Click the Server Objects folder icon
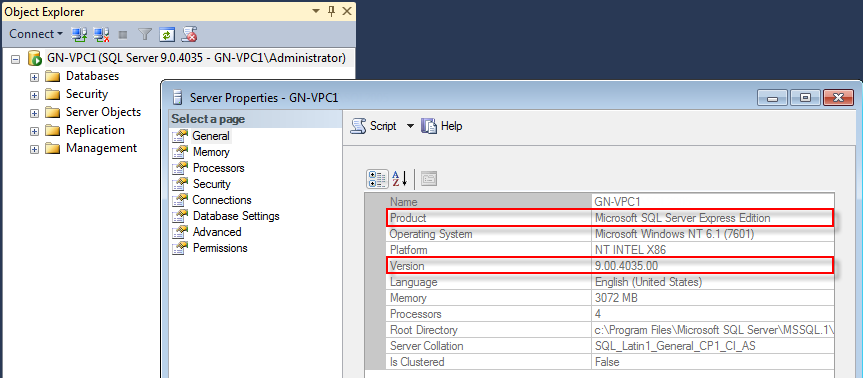 (x=52, y=112)
